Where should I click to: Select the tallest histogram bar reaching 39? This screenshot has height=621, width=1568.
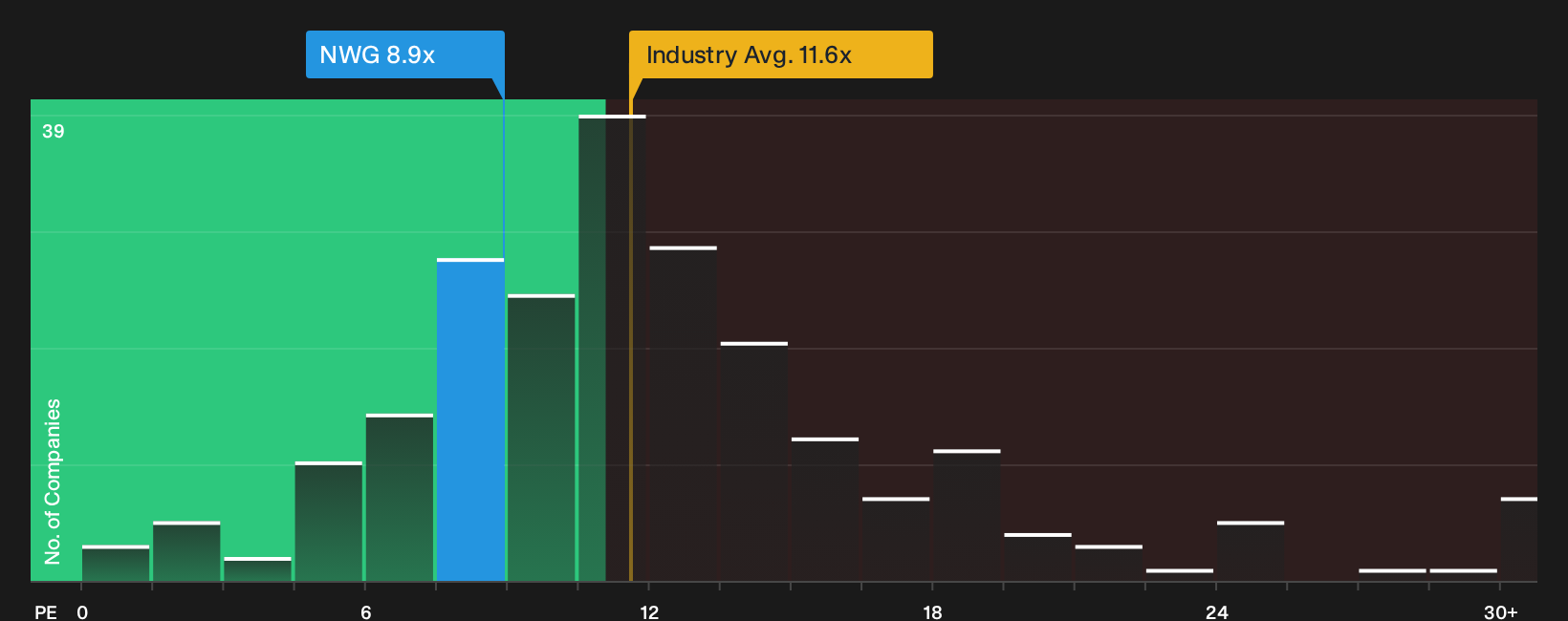coord(612,348)
